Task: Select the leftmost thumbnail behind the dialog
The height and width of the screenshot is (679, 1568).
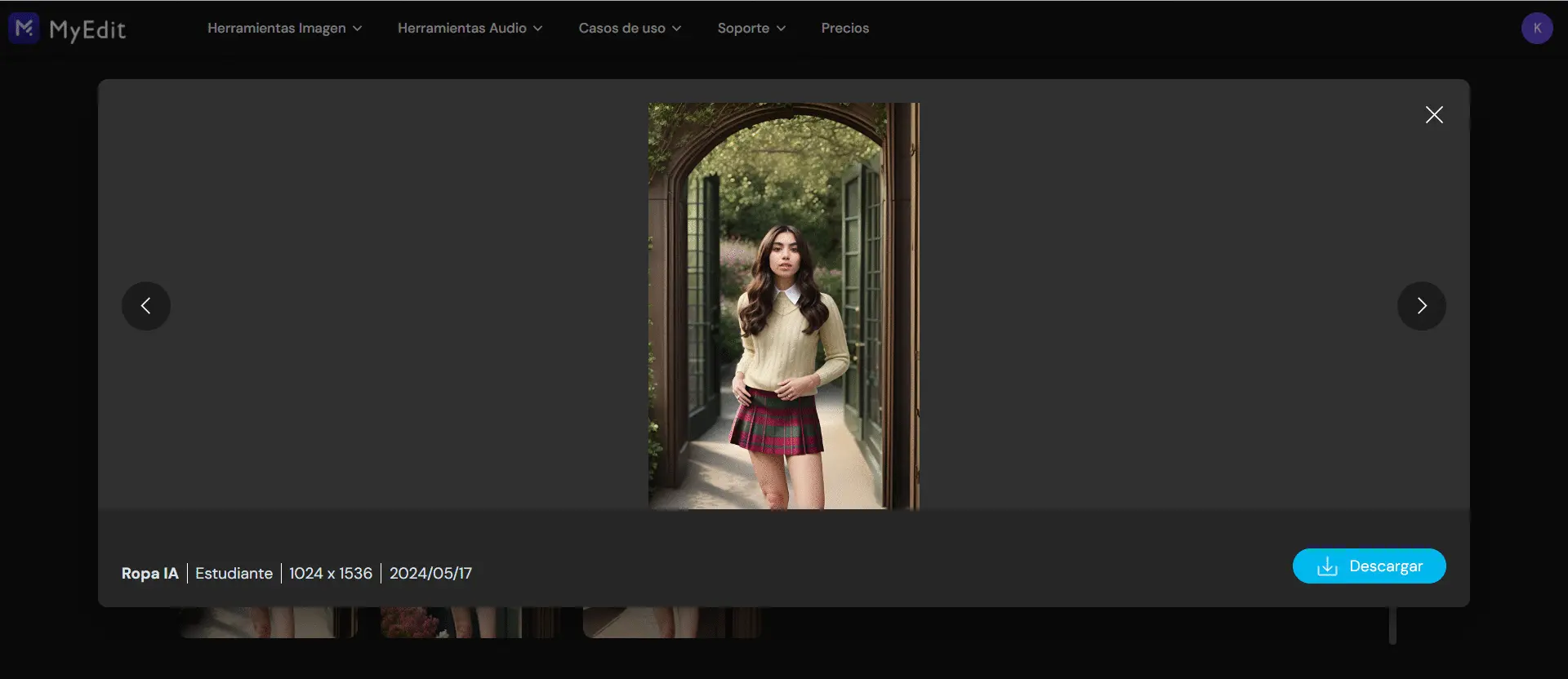Action: click(x=268, y=623)
